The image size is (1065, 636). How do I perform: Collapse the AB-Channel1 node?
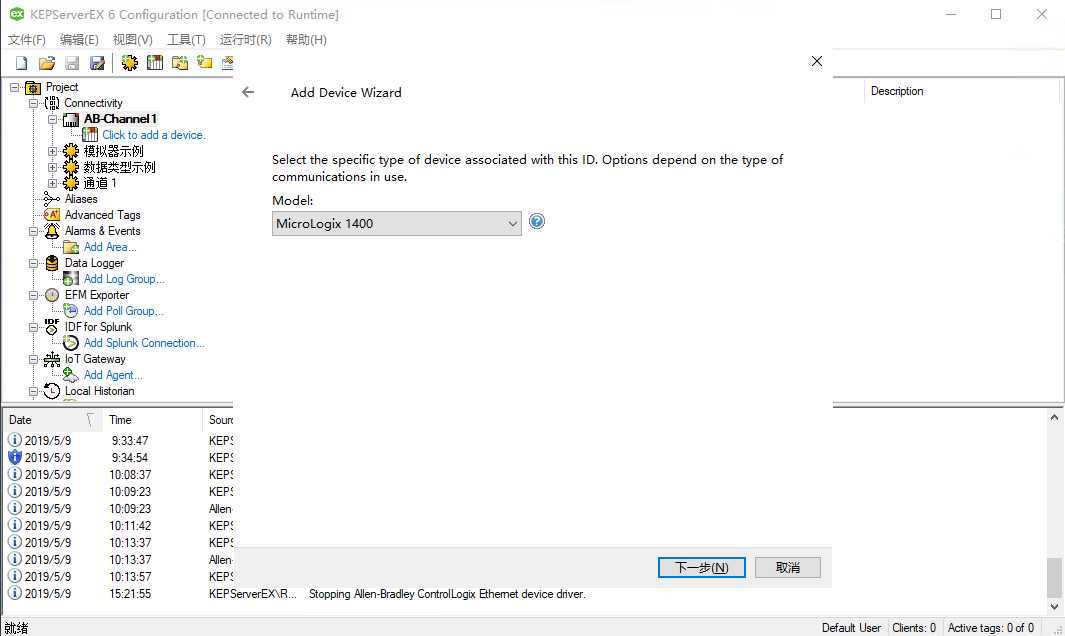[52, 120]
